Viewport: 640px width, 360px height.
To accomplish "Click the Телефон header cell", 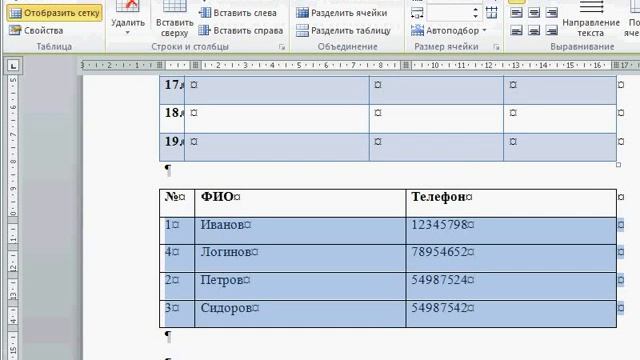I will [x=511, y=203].
